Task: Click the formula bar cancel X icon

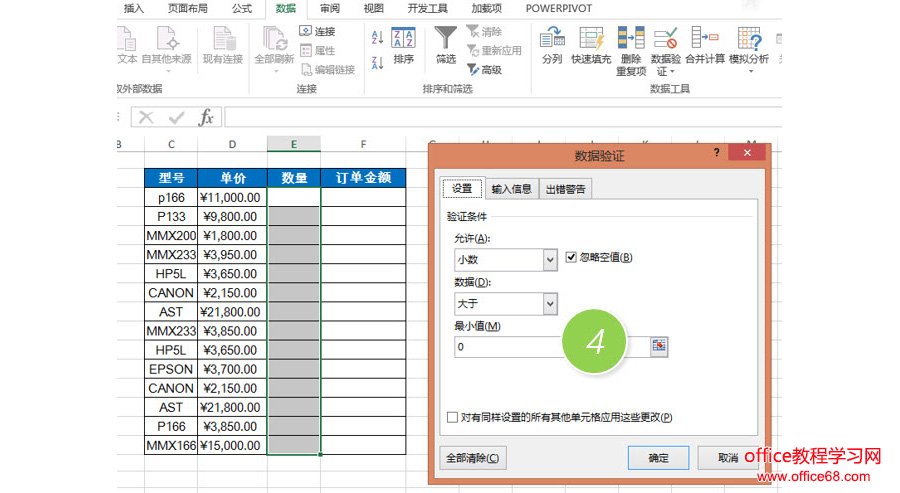Action: 146,118
